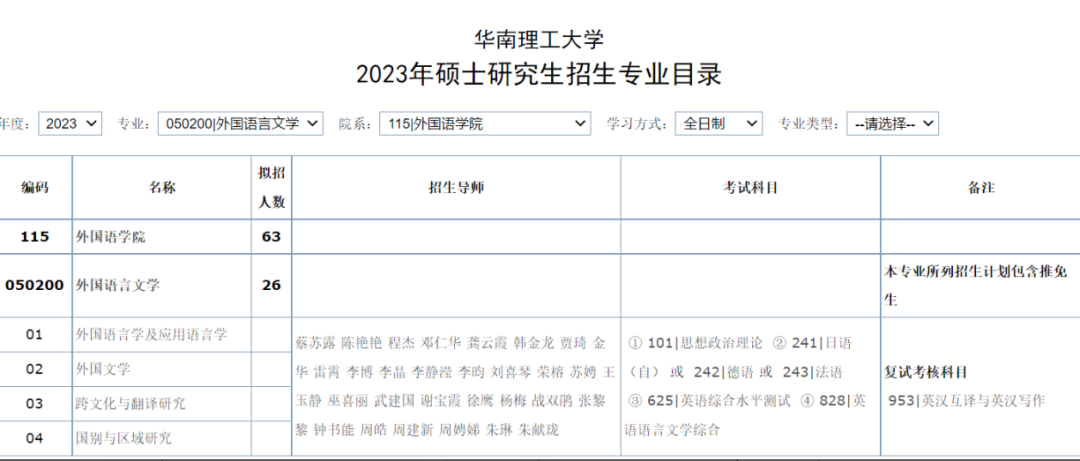Click the 953|英汉互译与英汉写作 retest subject

(967, 401)
